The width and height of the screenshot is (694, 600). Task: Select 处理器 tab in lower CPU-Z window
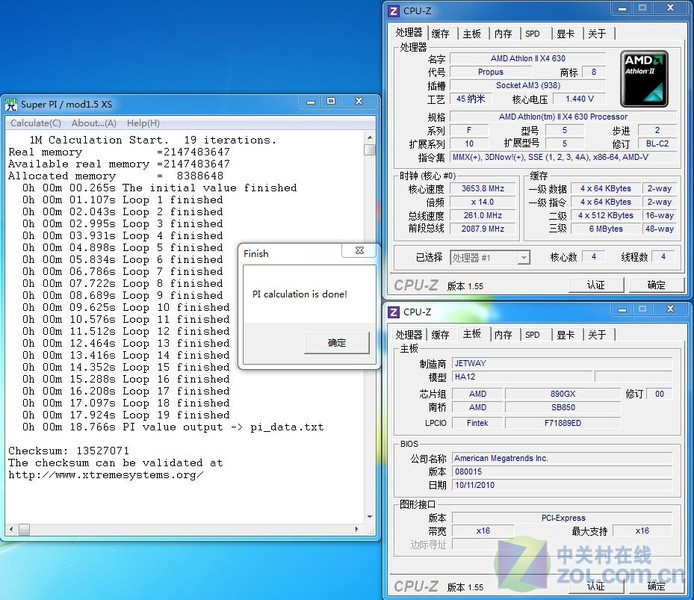(x=409, y=335)
